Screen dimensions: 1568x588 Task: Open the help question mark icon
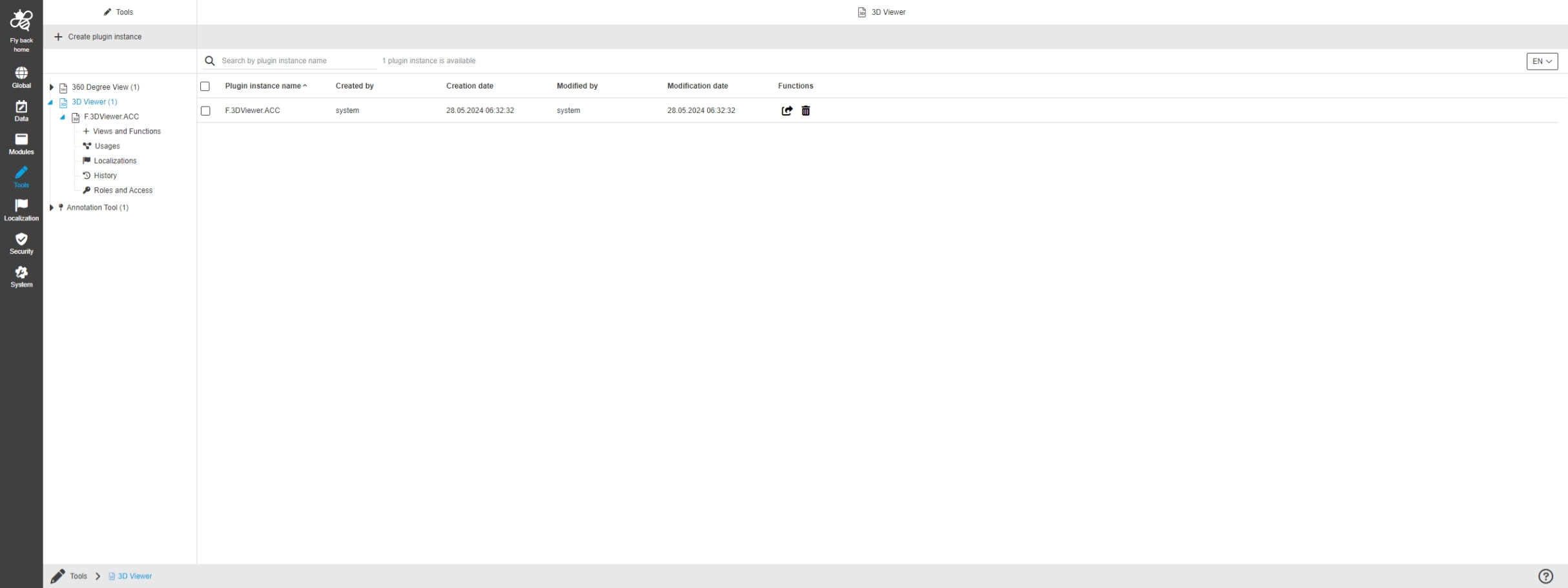[x=1545, y=576]
